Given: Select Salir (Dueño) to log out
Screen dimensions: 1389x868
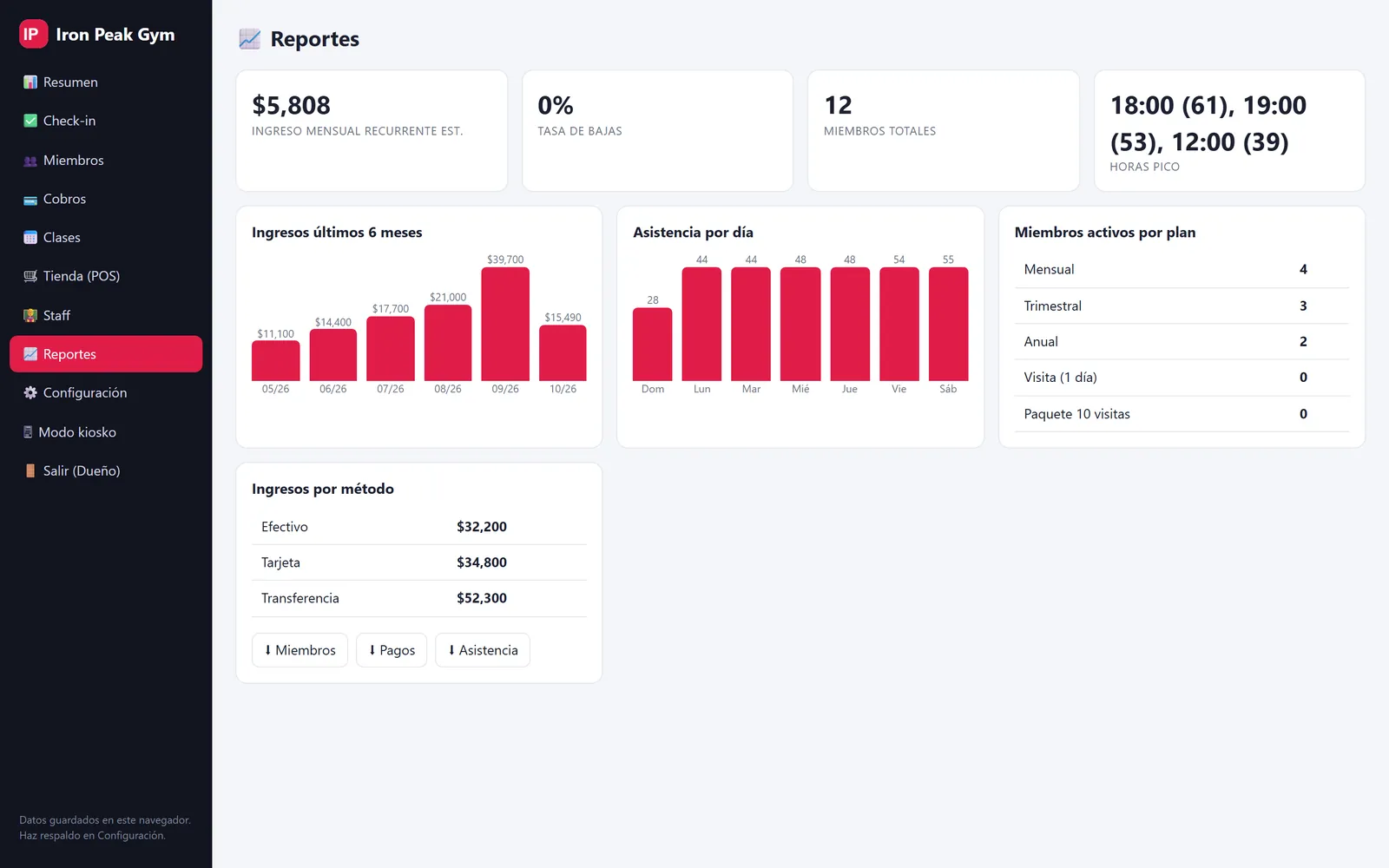Looking at the screenshot, I should [106, 471].
